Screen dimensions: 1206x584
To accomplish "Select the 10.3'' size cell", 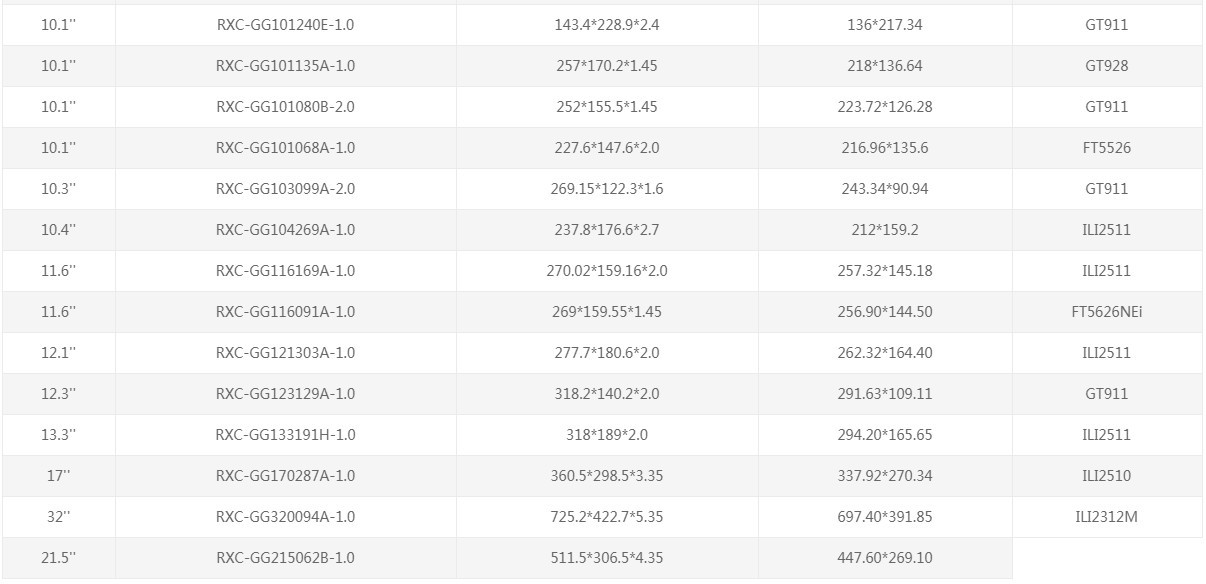I will [59, 189].
